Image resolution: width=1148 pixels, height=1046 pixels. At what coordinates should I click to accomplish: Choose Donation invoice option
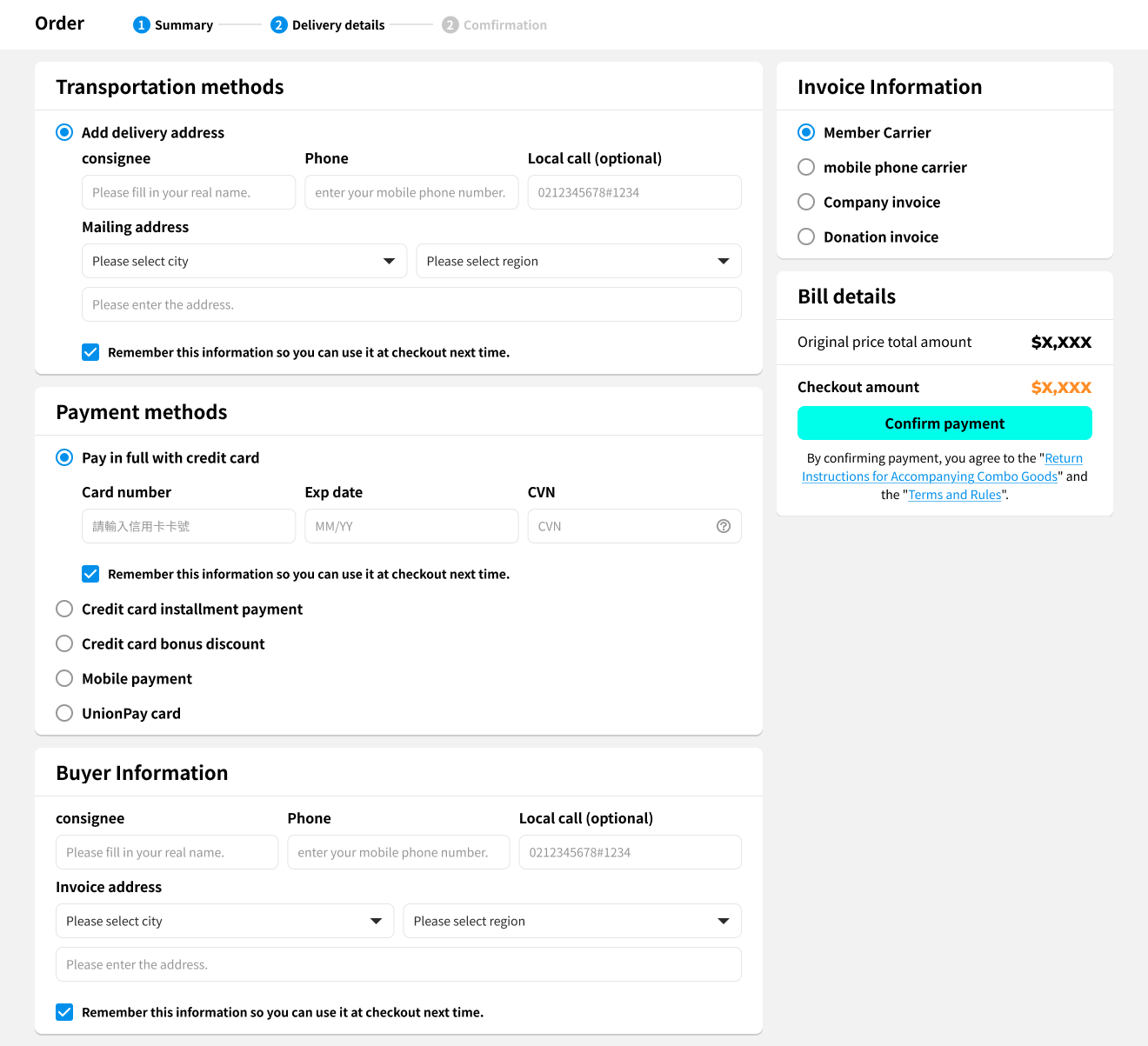(x=806, y=237)
